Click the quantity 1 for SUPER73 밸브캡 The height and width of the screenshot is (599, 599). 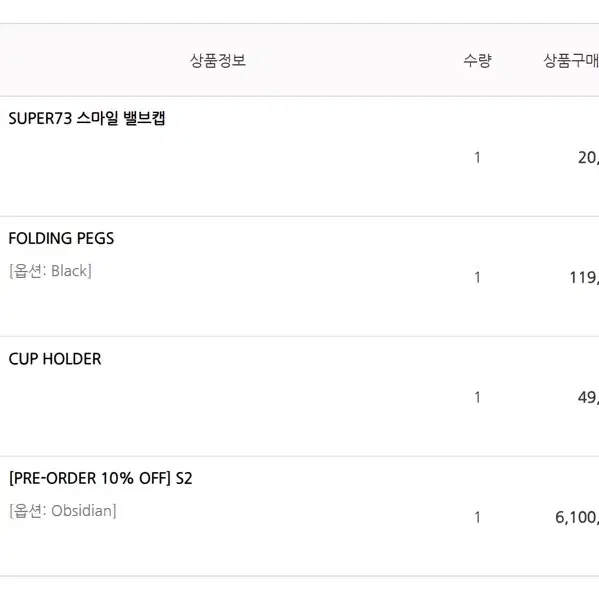tap(477, 157)
